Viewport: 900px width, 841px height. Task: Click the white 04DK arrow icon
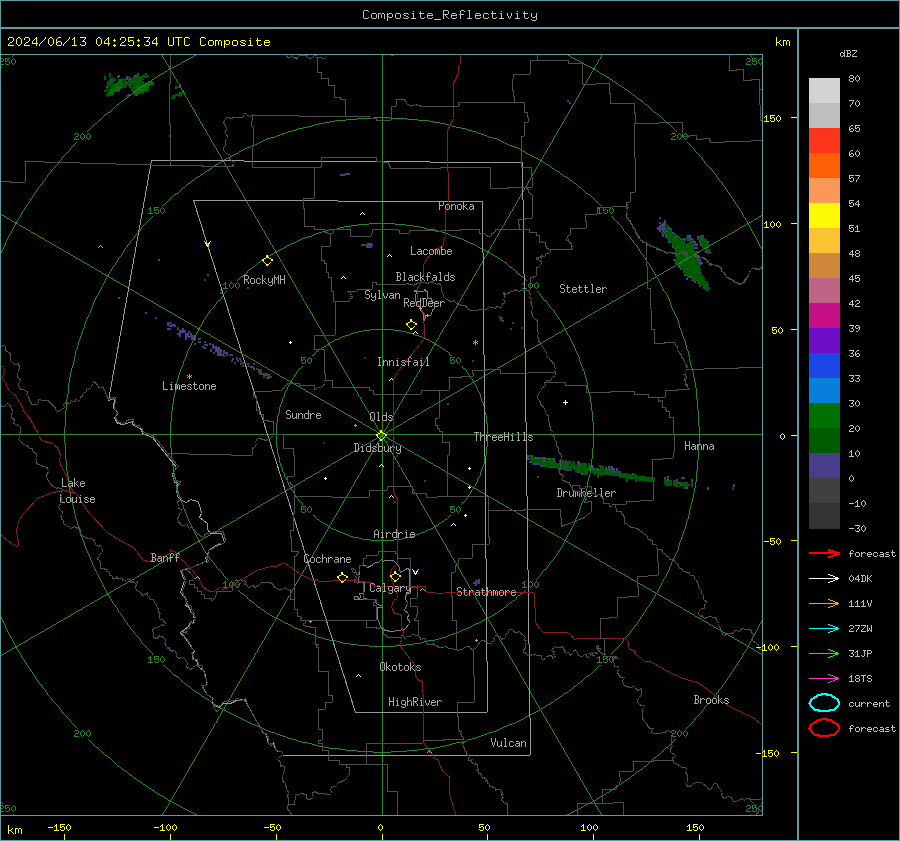pos(824,579)
